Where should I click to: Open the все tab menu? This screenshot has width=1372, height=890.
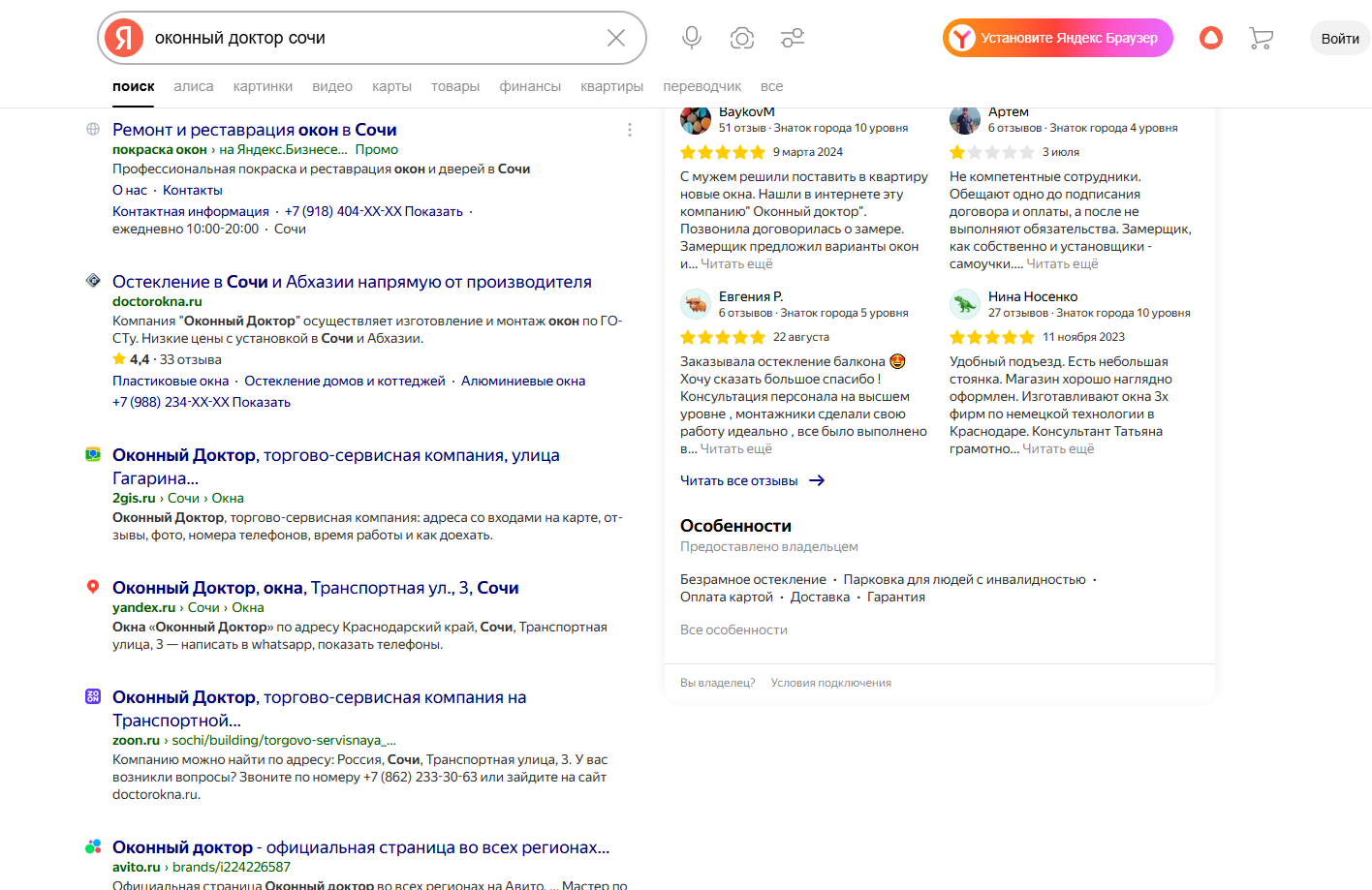point(771,86)
